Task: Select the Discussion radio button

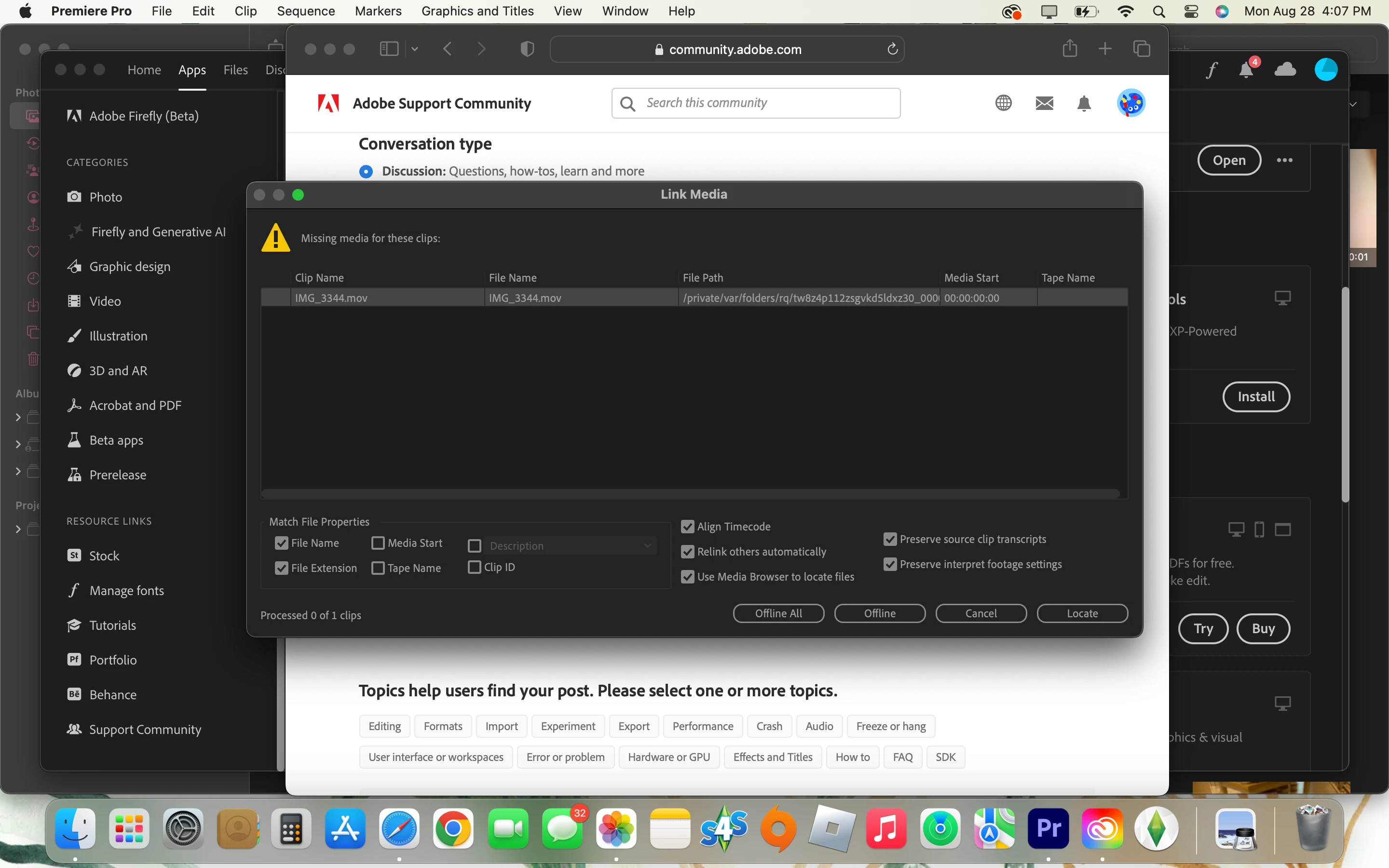Action: tap(366, 171)
